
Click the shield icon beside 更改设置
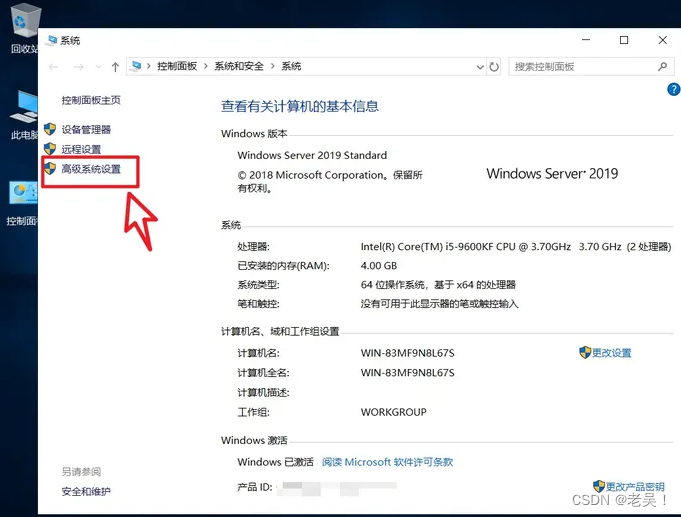pyautogui.click(x=585, y=352)
